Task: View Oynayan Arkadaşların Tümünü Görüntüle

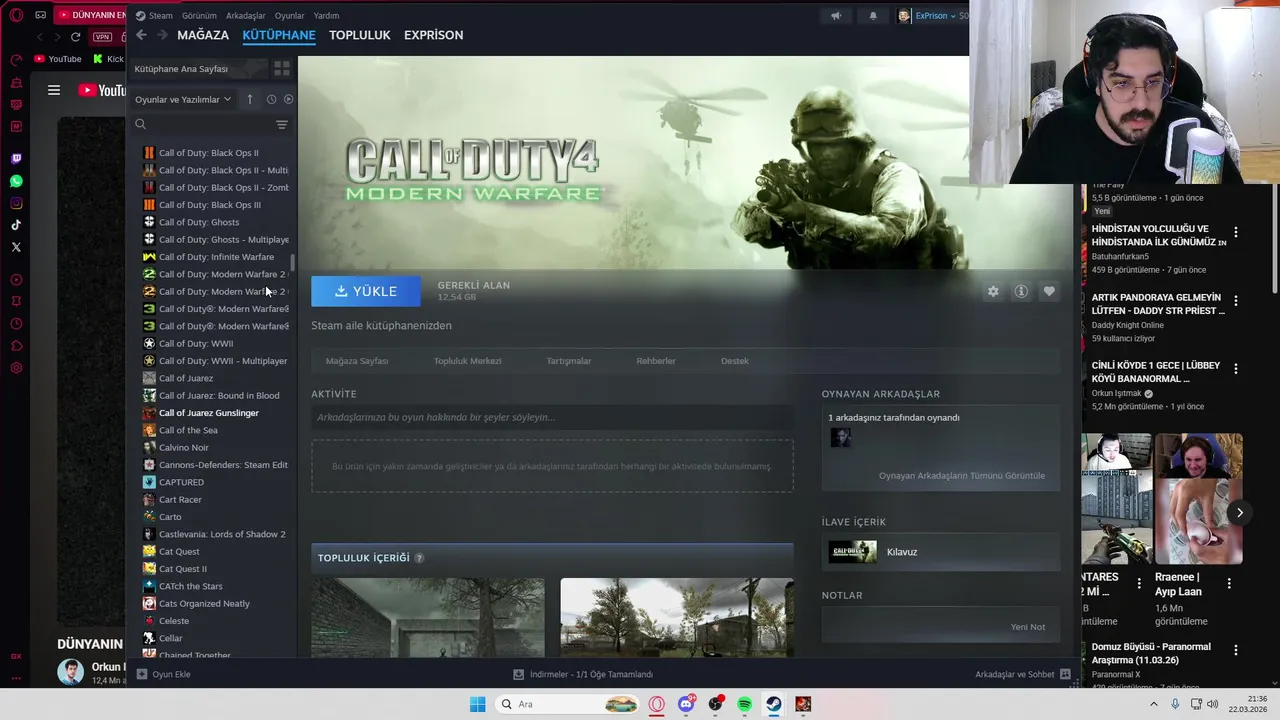Action: [x=962, y=476]
